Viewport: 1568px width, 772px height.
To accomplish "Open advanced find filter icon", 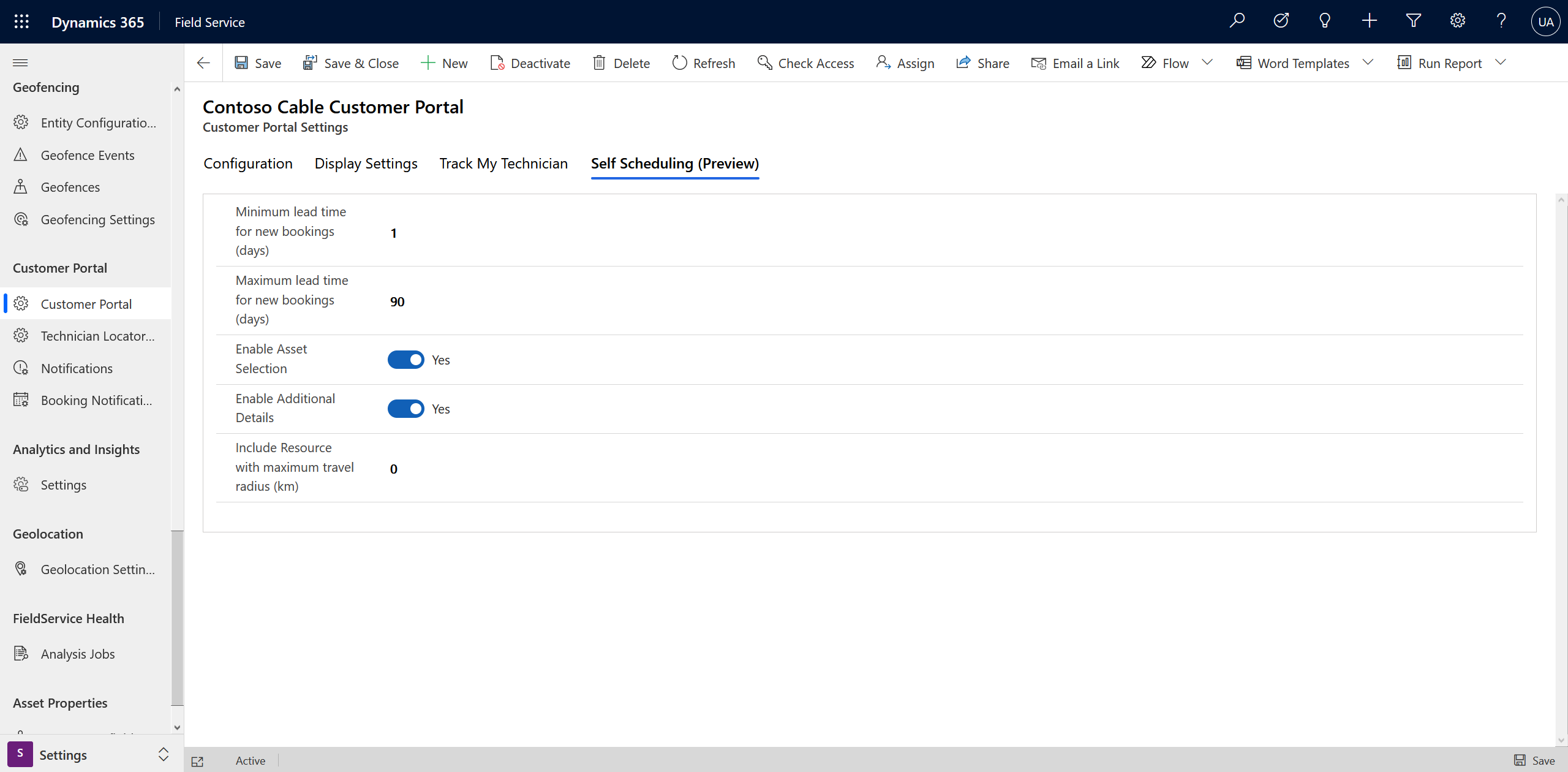I will (1413, 21).
